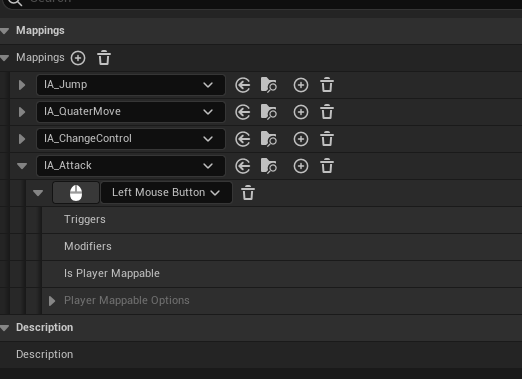This screenshot has height=379, width=522.
Task: Delete the IA_Attack mapping
Action: (x=327, y=166)
